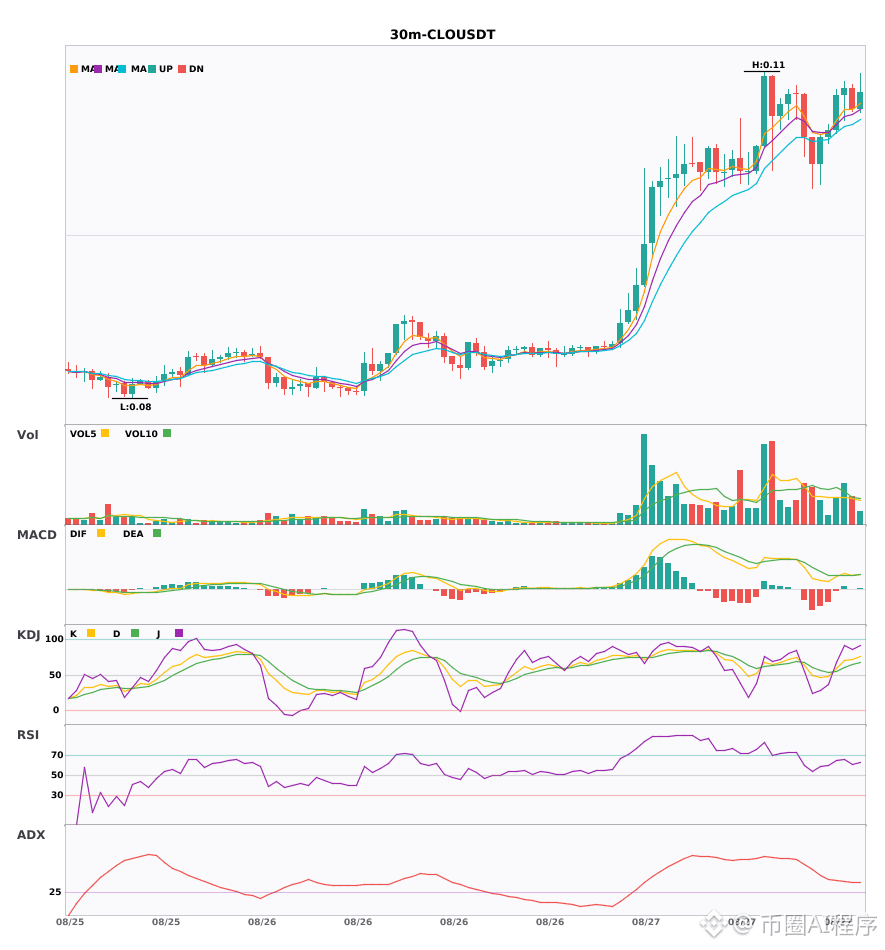Image resolution: width=885 pixels, height=950 pixels.
Task: Select the VOL5 legend text
Action: (x=83, y=434)
